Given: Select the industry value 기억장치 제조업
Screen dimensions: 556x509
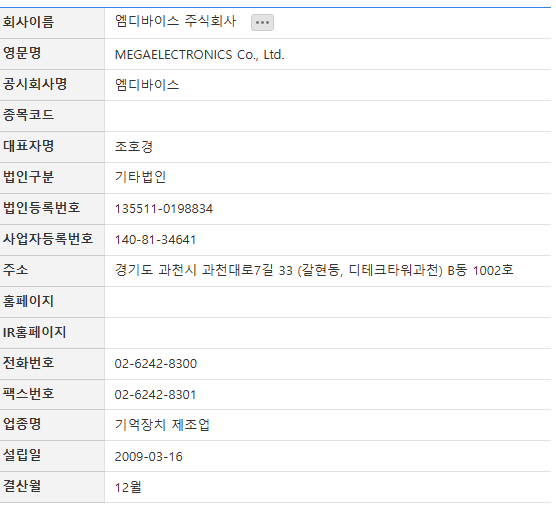Looking at the screenshot, I should click(162, 425).
